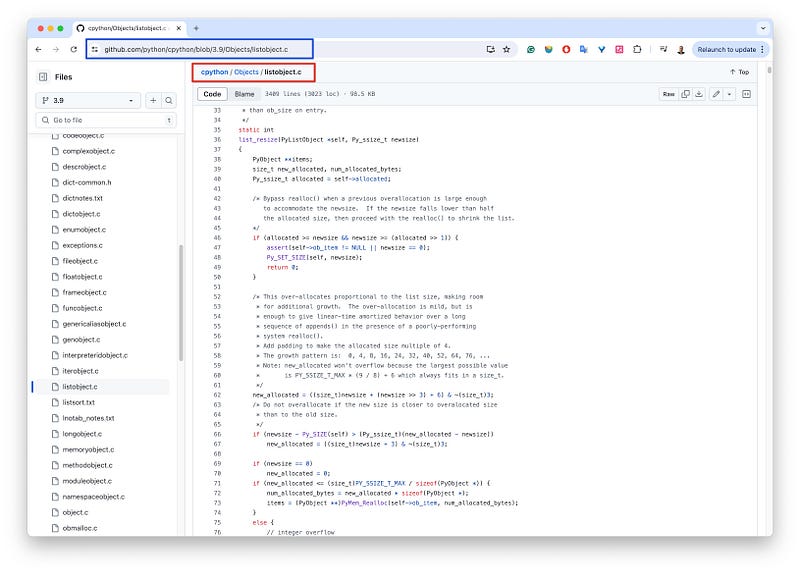Switch to the Blame tab
The height and width of the screenshot is (572, 800).
click(x=244, y=94)
